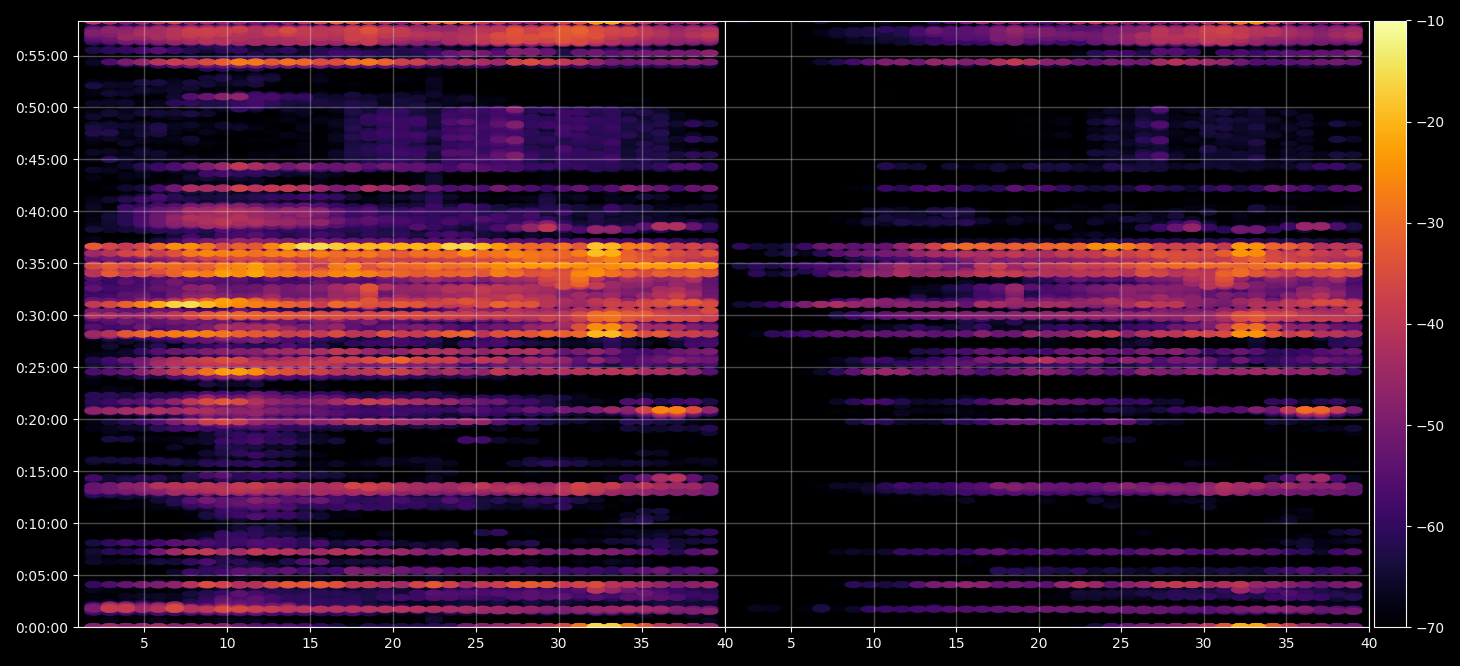Click x-axis label 35 of the right heatmap
The height and width of the screenshot is (666, 1460).
(x=1286, y=644)
